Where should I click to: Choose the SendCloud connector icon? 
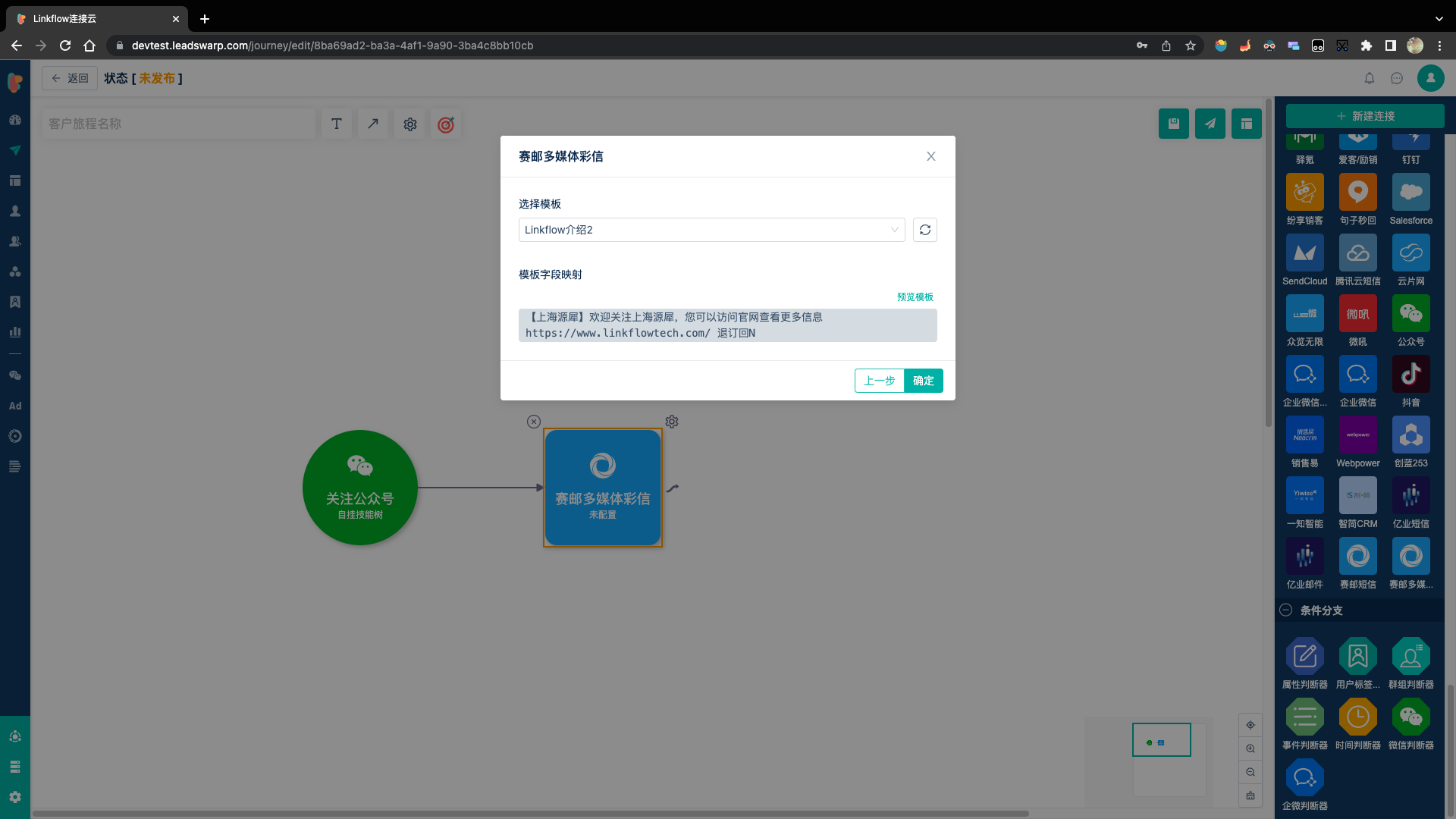[x=1304, y=253]
